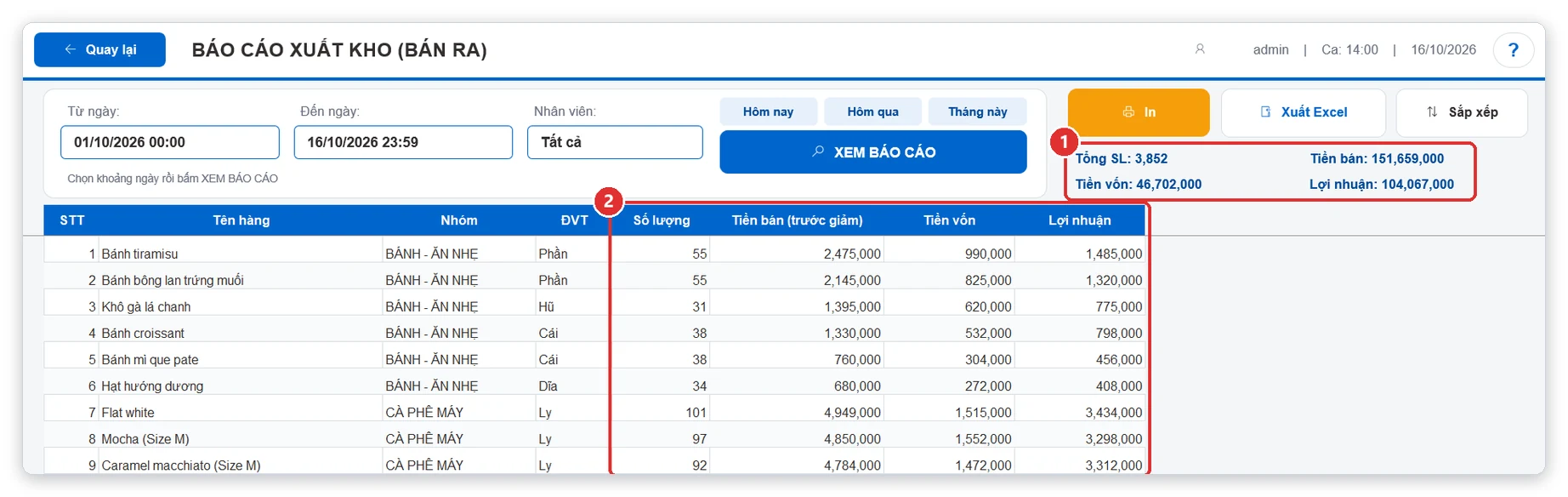Screen dimensions: 1568x497
Task: Click the Tiền vốn column header
Action: tap(950, 220)
